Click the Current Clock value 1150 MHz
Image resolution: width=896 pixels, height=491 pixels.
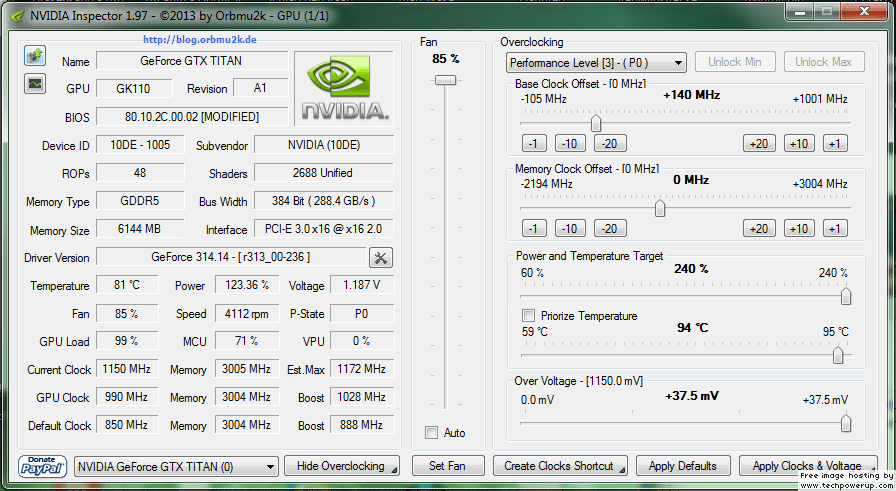click(x=127, y=369)
